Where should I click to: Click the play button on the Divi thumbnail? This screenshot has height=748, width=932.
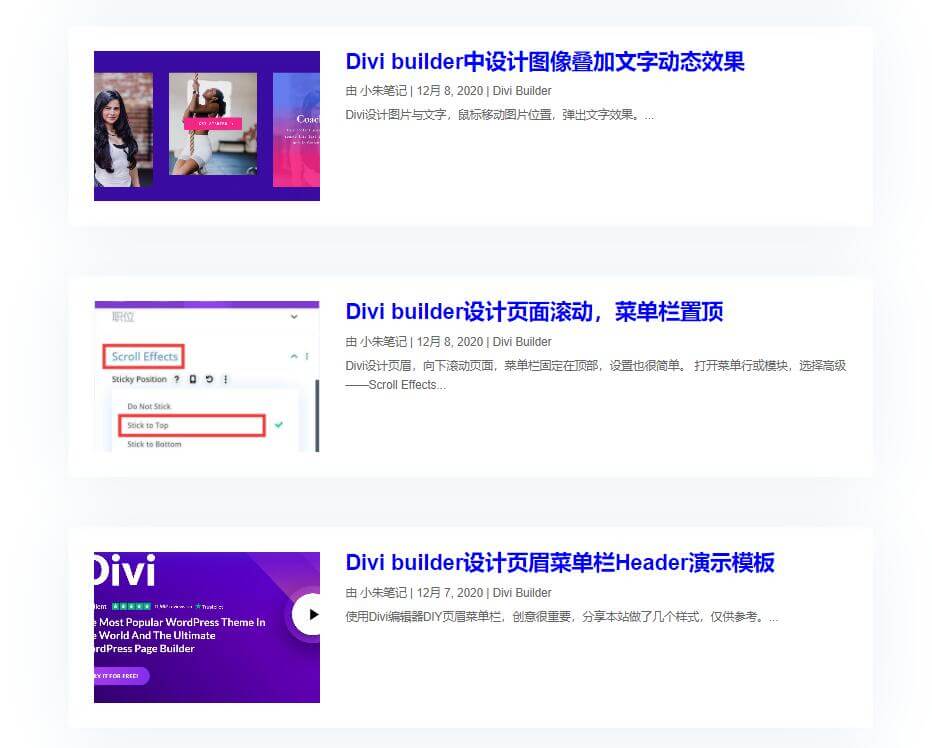click(312, 614)
